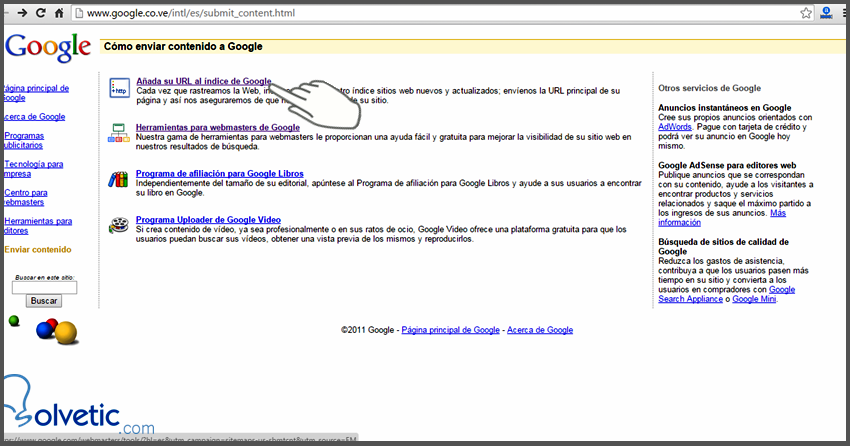Go to 'Página principal de Google' sidebar link
This screenshot has width=850, height=446.
pos(36,93)
